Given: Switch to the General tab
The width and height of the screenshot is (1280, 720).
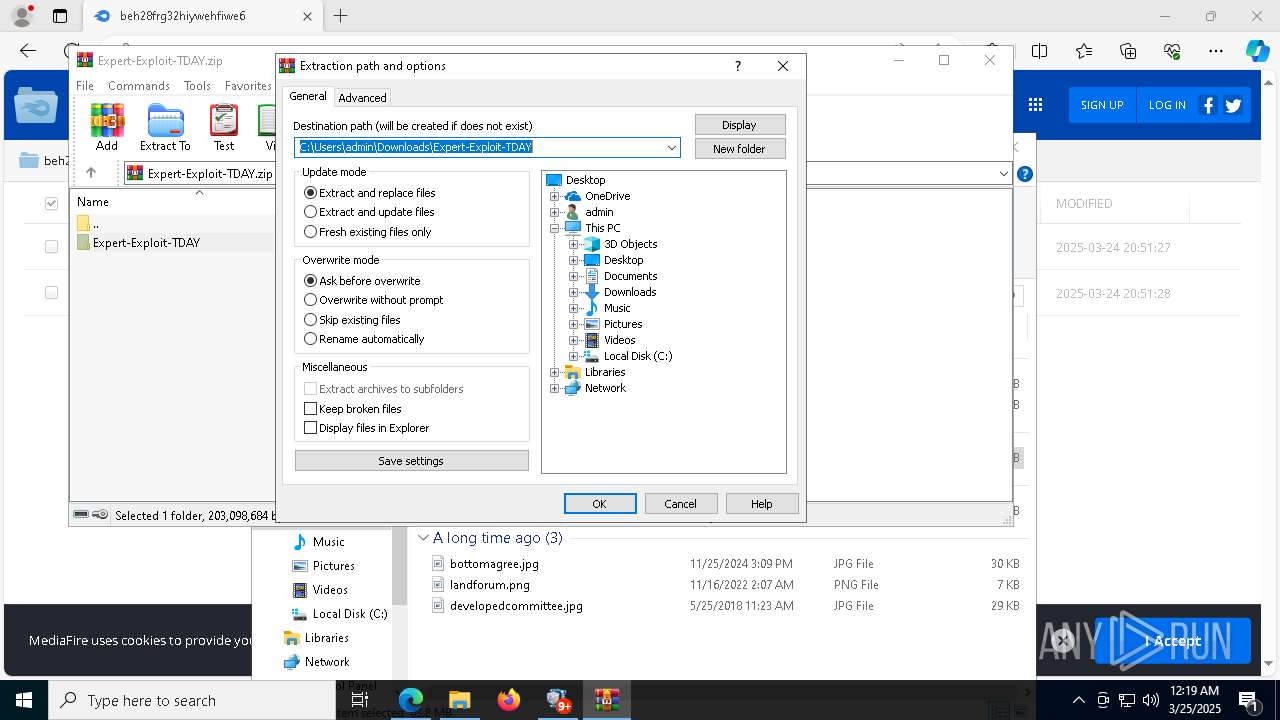Looking at the screenshot, I should coord(308,96).
